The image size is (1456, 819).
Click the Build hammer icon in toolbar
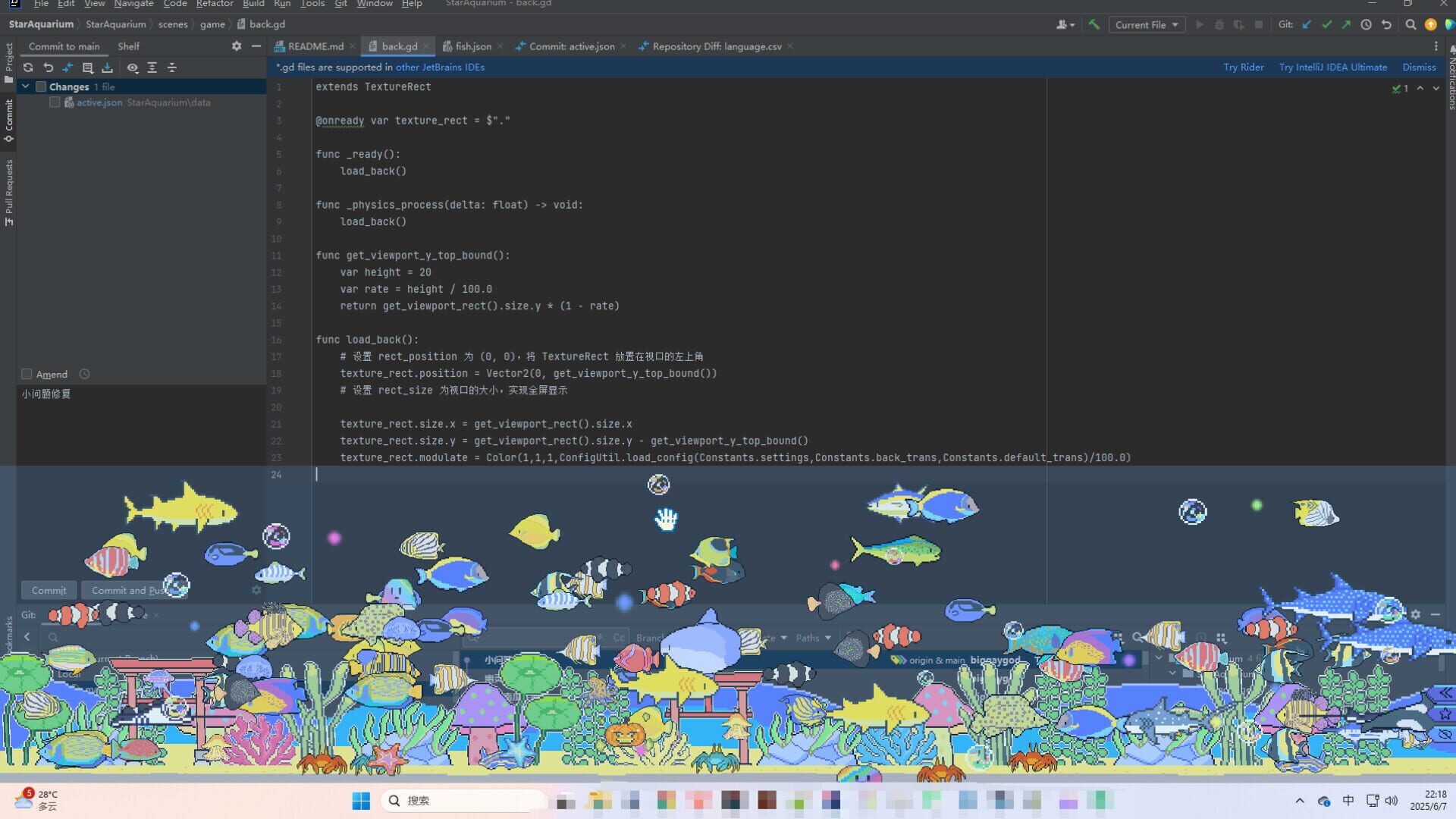tap(1094, 24)
